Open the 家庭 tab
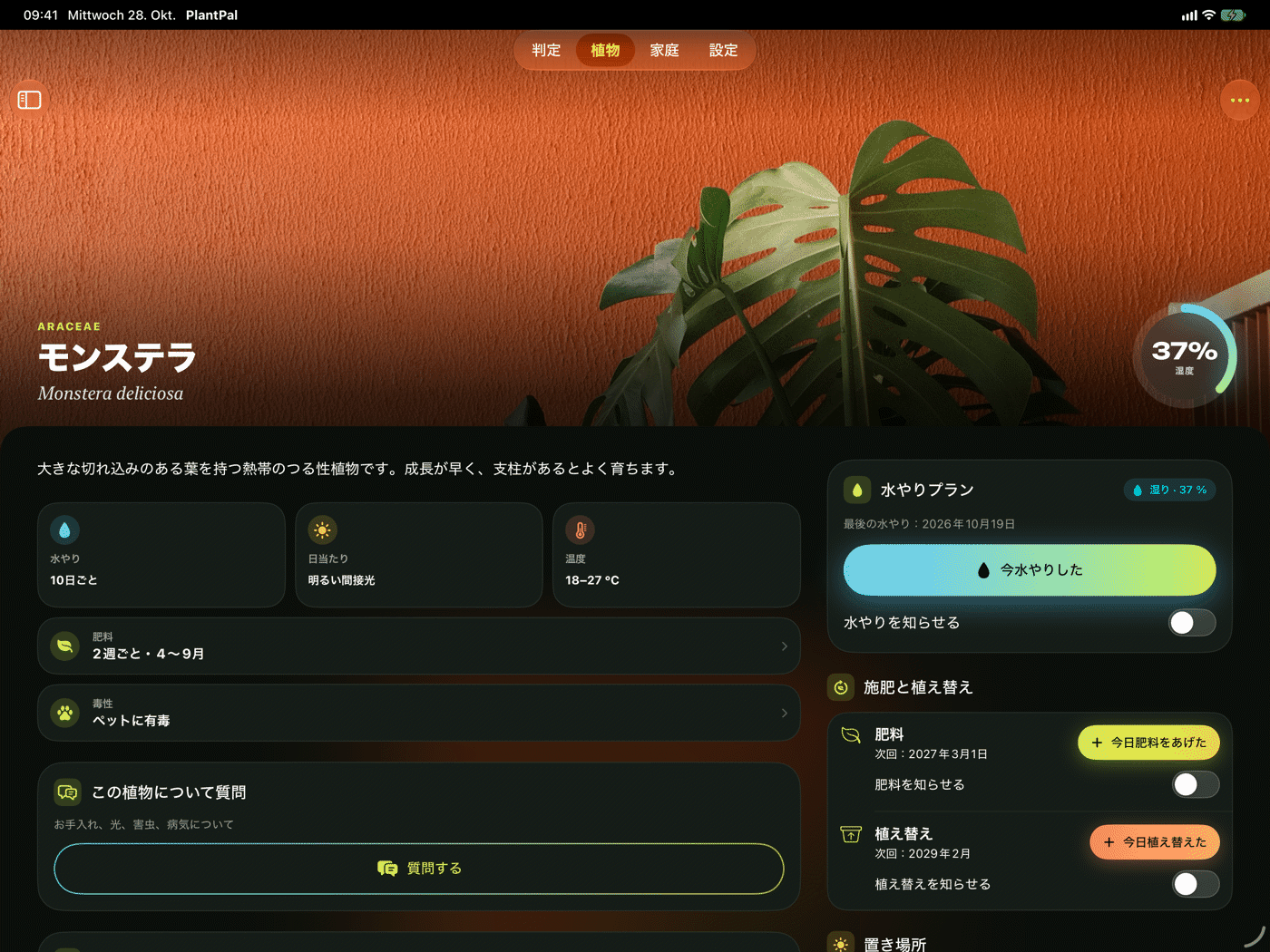This screenshot has height=952, width=1270. tap(664, 51)
